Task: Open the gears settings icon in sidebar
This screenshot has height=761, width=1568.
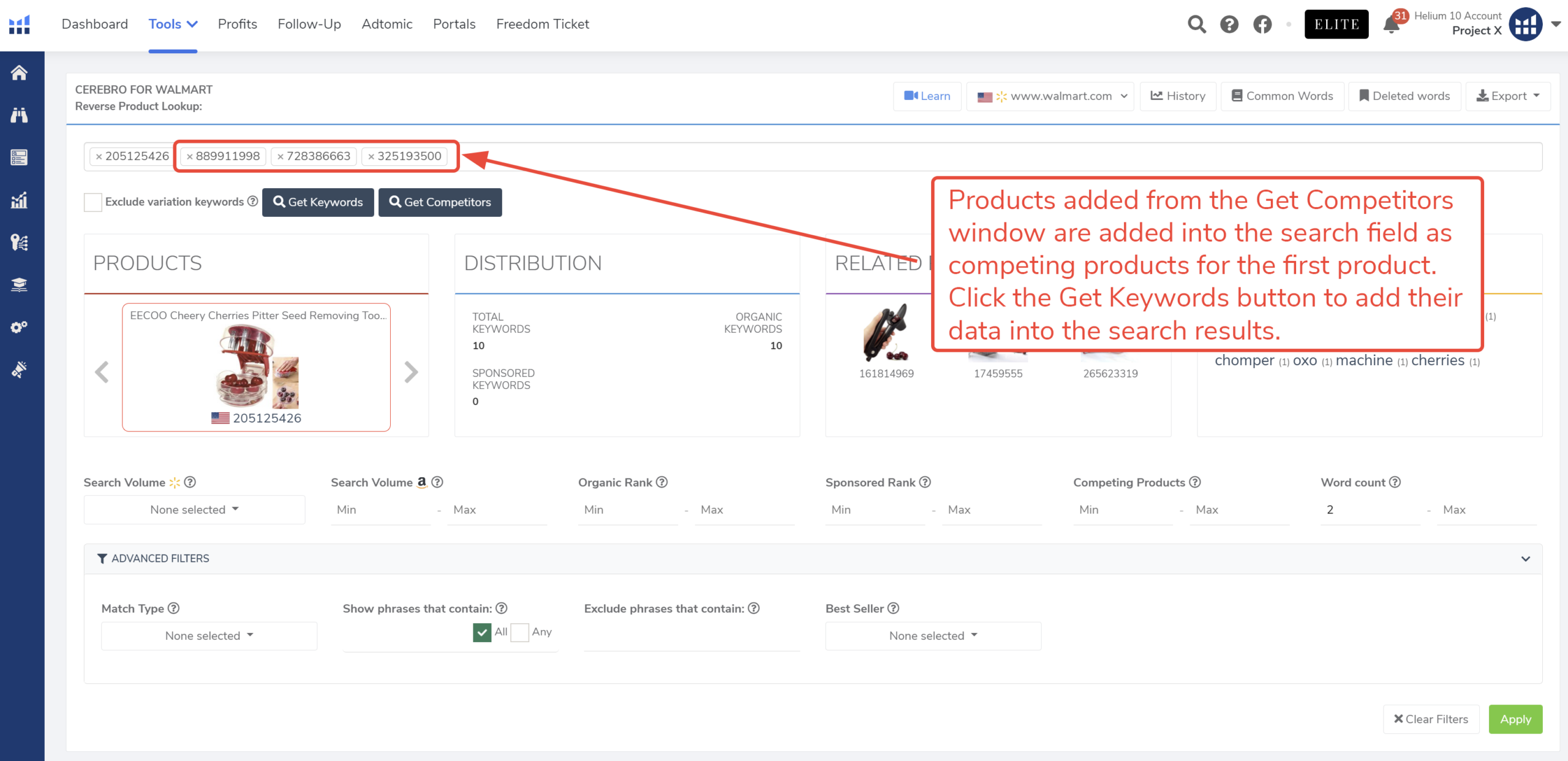Action: click(x=19, y=327)
